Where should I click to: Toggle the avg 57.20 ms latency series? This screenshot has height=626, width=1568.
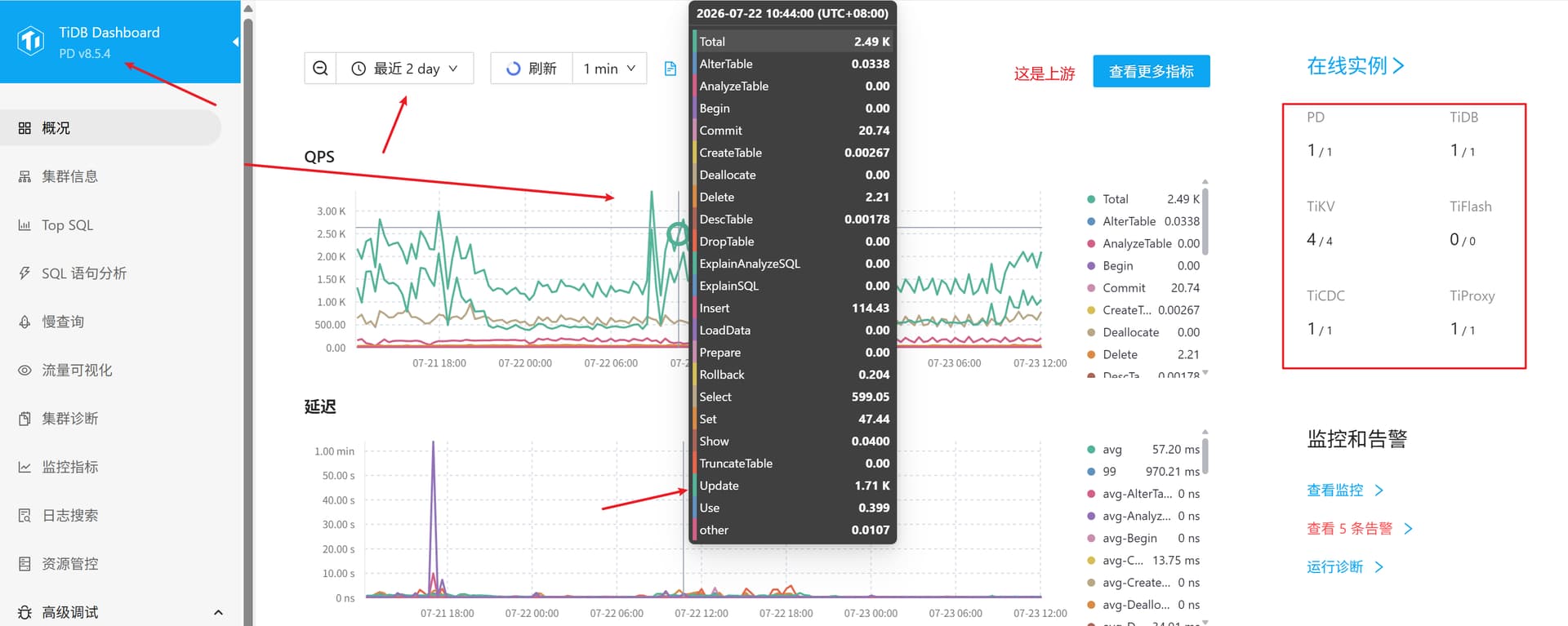[x=1143, y=450]
